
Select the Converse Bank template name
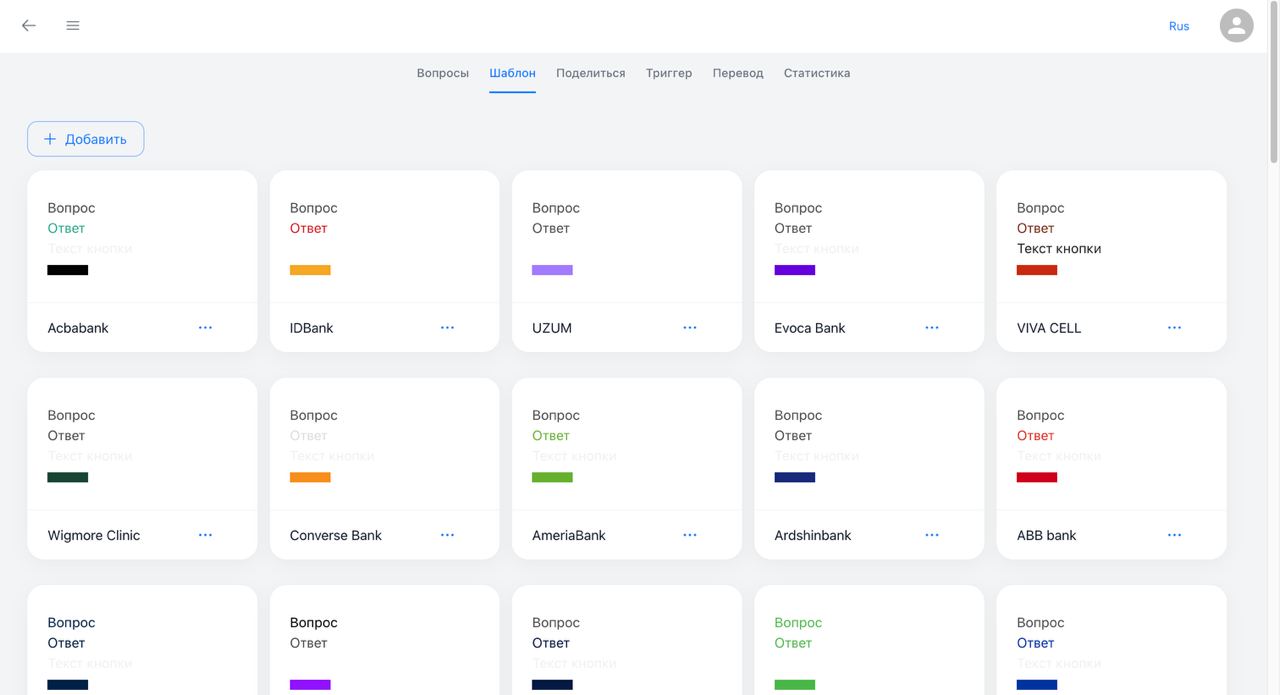pyautogui.click(x=336, y=535)
